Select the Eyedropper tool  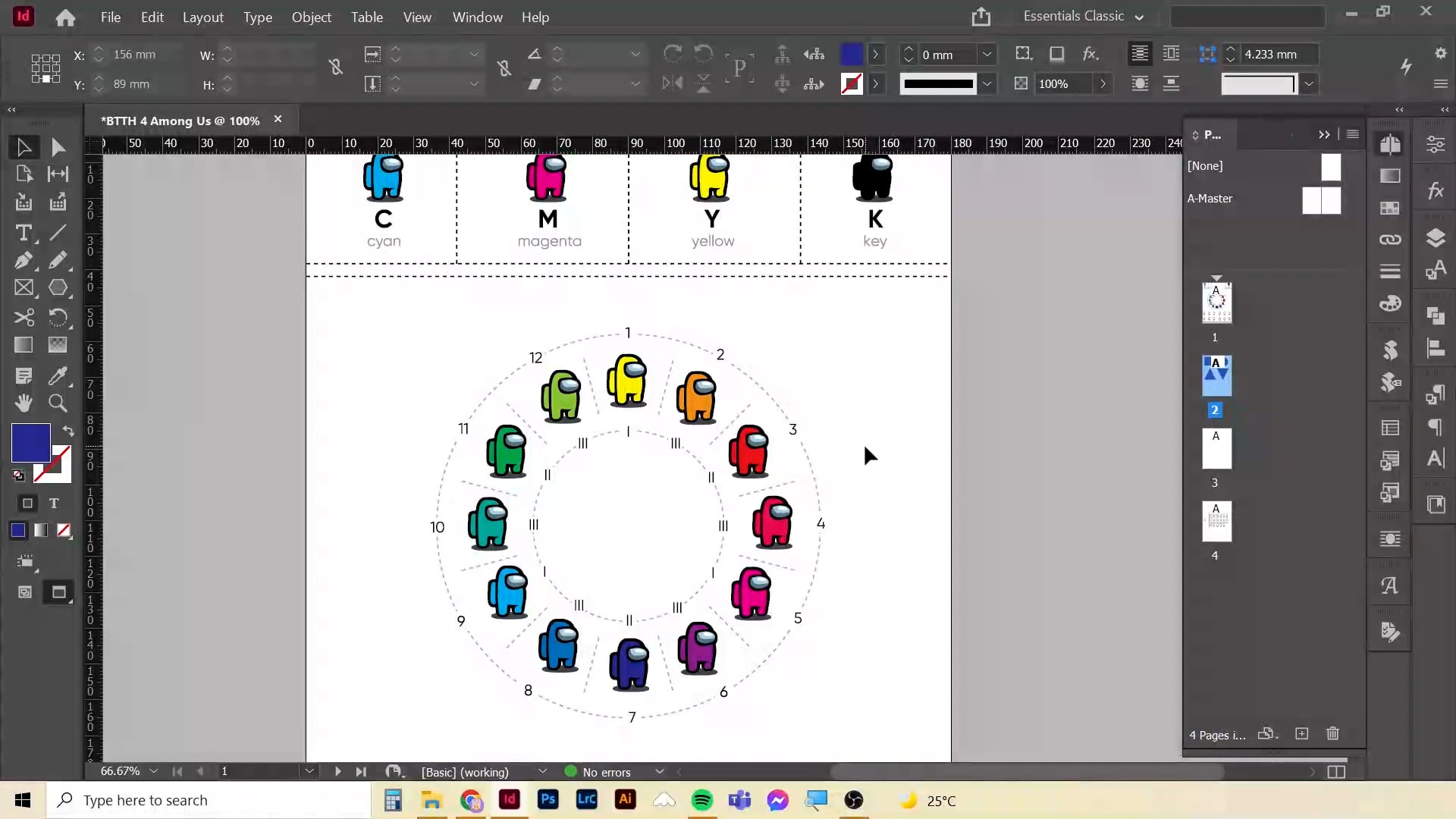pos(58,375)
